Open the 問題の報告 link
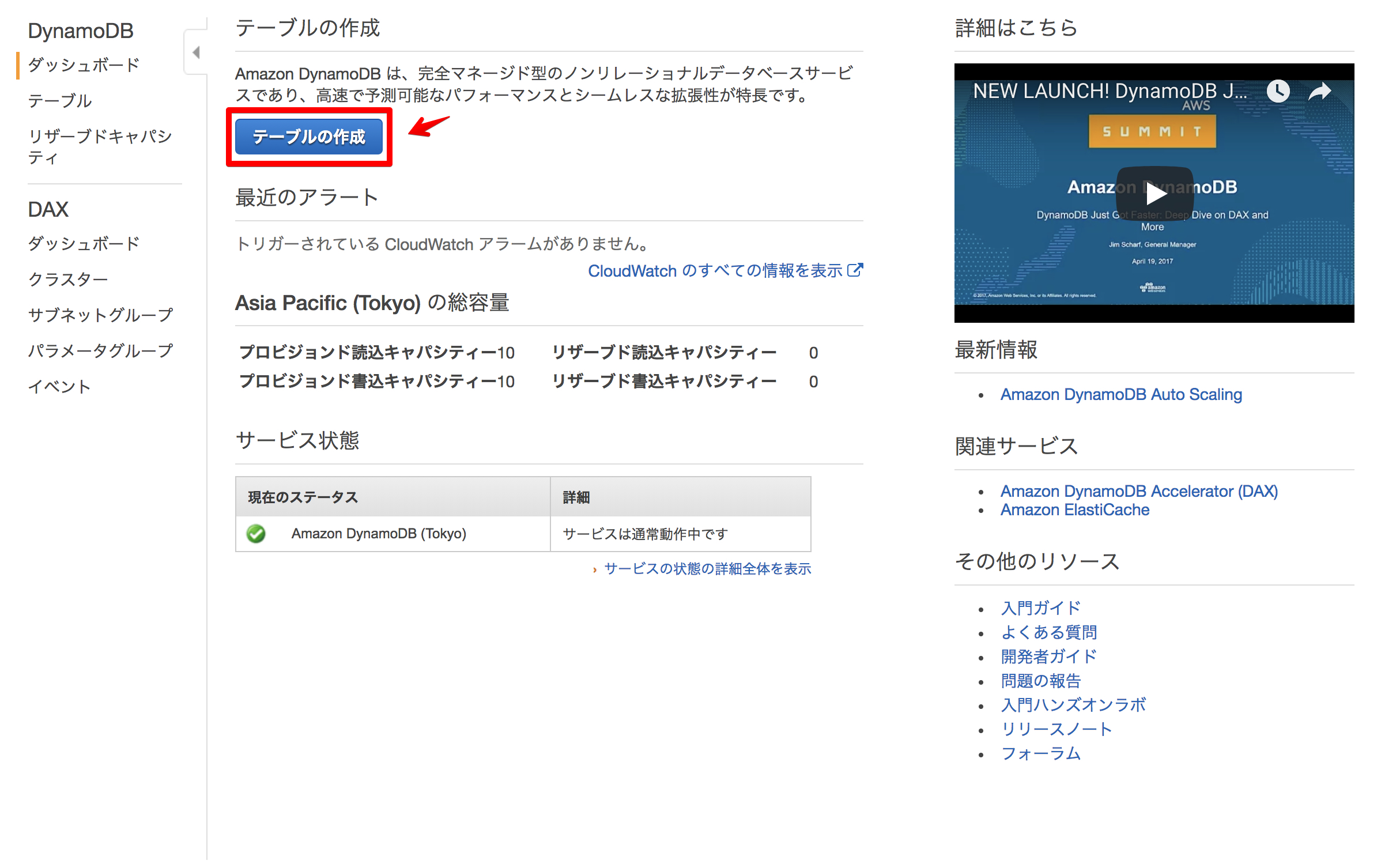 point(1041,681)
